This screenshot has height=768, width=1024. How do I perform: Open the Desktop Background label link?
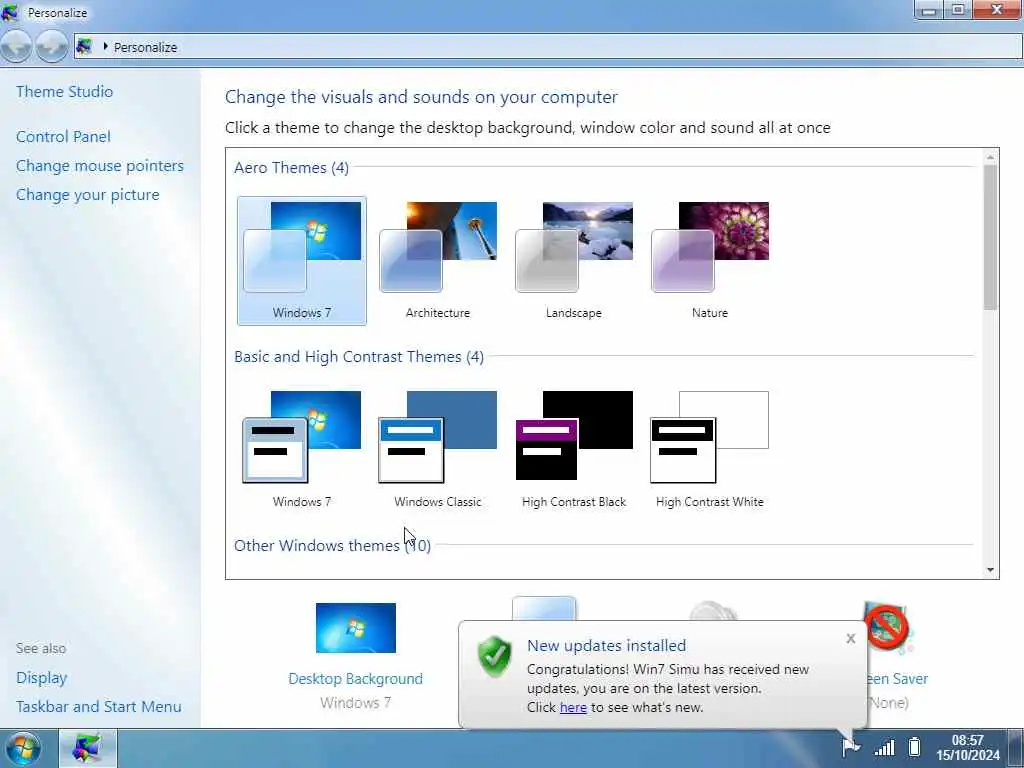pyautogui.click(x=356, y=679)
